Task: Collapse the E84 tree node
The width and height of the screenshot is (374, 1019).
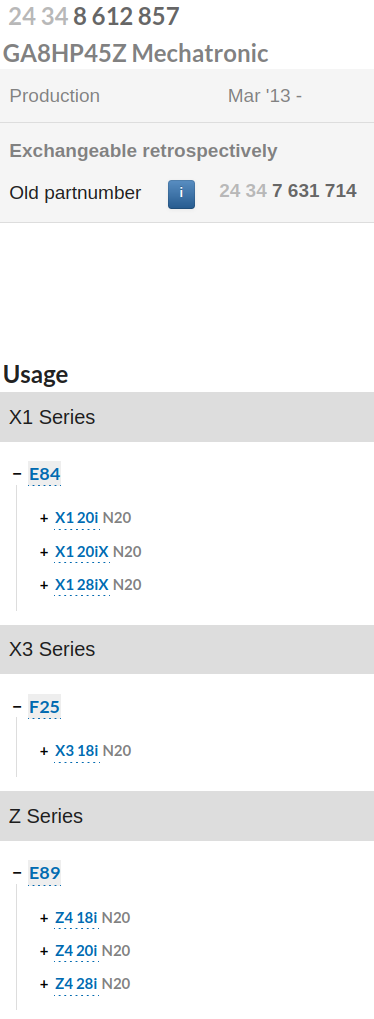Action: coord(18,474)
